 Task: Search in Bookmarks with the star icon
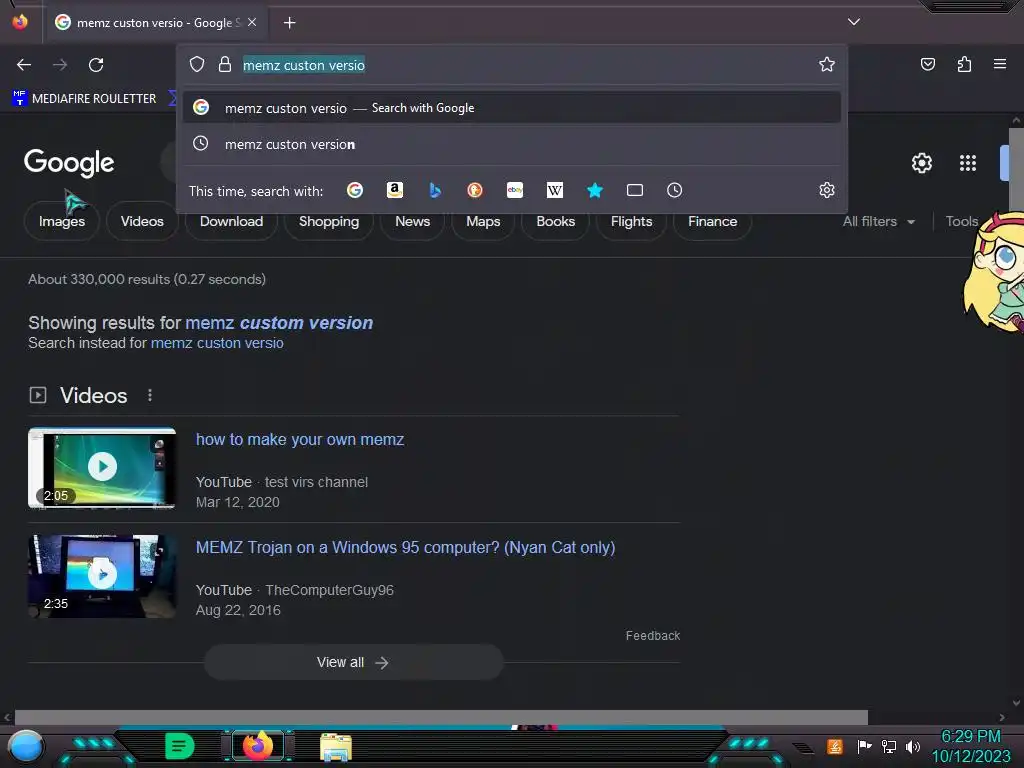(594, 190)
